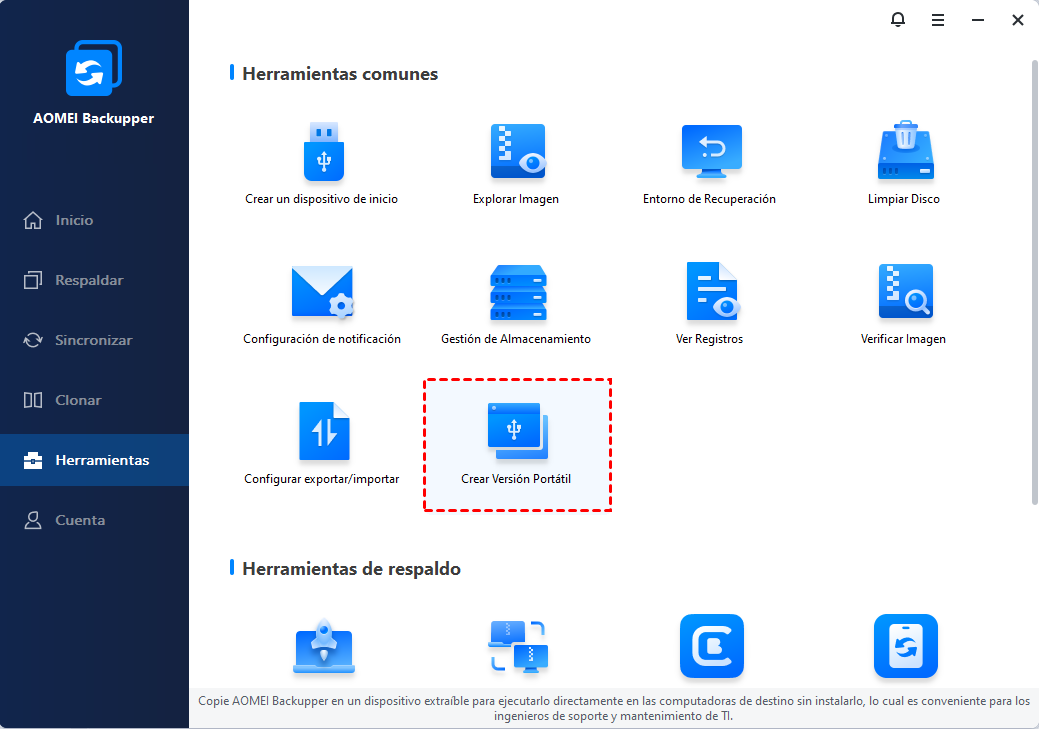Click the Copie AOMEI Backupper tooltip text
Viewport: 1039px width, 729px height.
coord(614,708)
